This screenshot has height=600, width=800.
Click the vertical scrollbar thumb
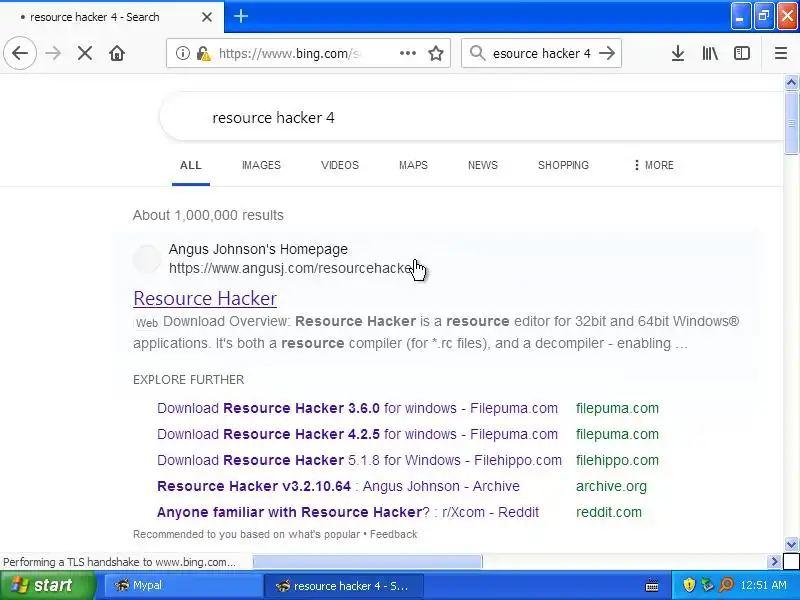[791, 122]
